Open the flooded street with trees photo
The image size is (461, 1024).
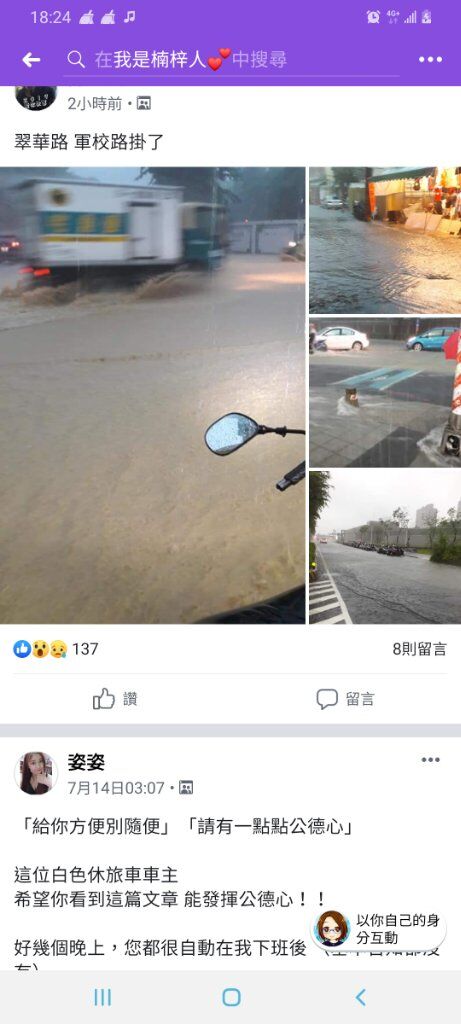[385, 547]
